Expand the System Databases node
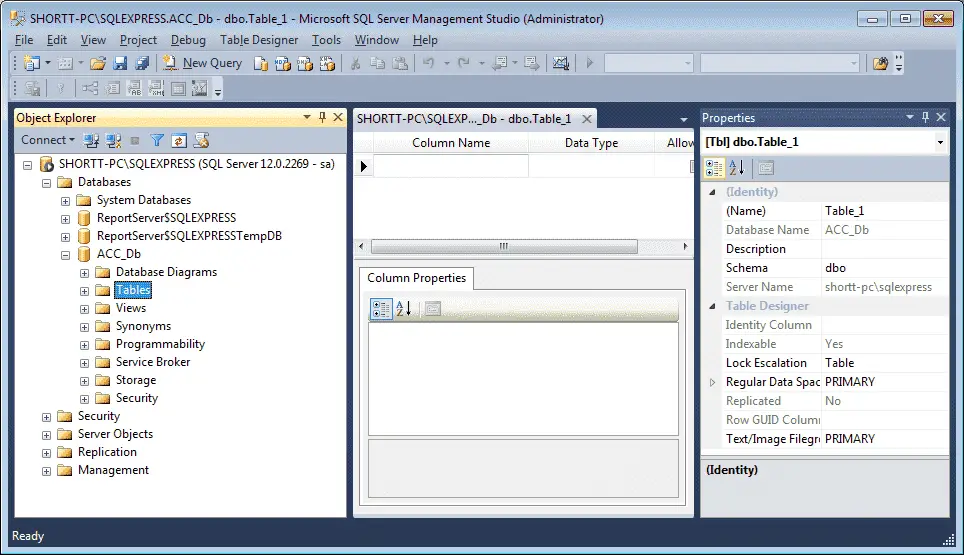Viewport: 964px width, 555px height. (65, 201)
